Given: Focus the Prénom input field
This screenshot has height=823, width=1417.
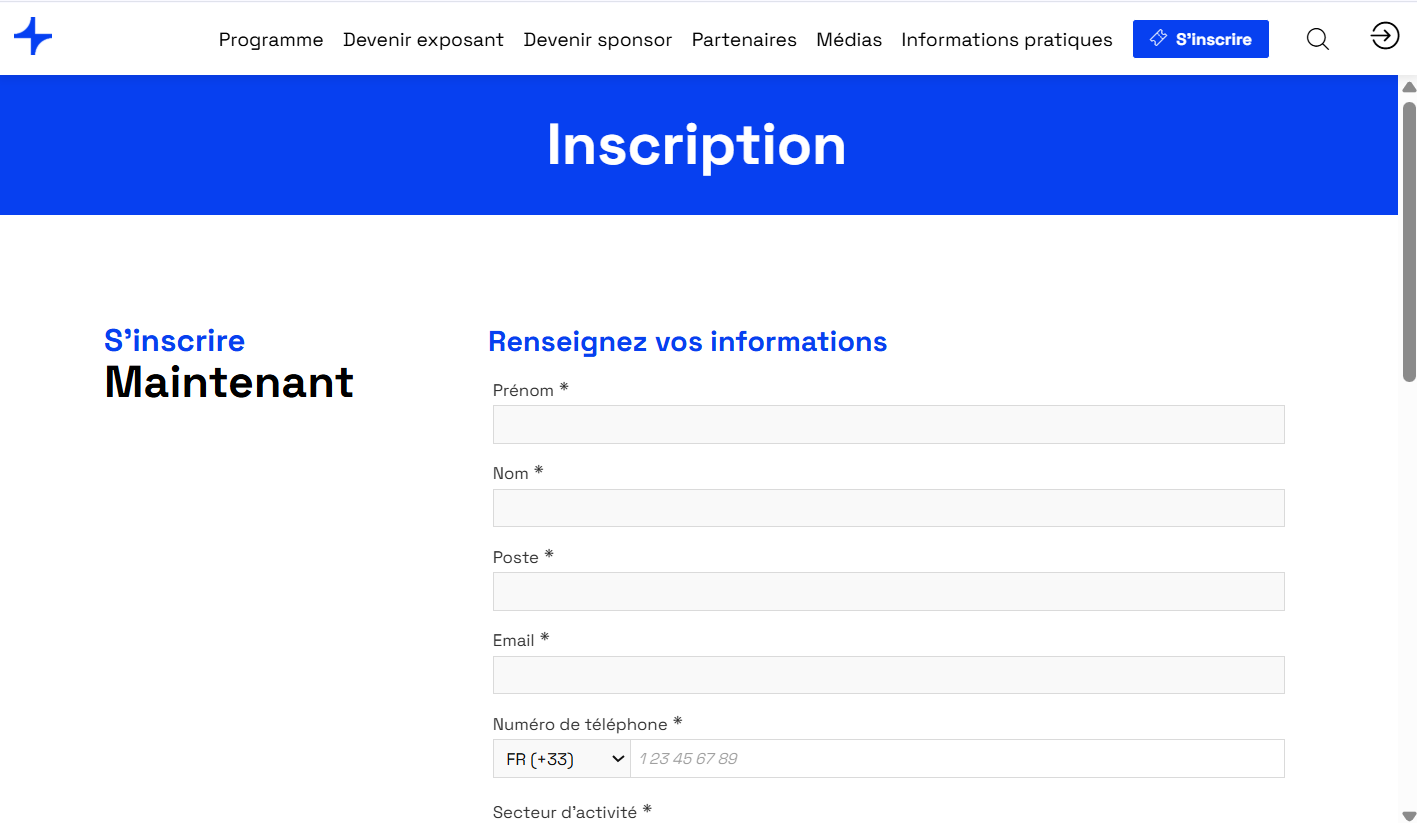Looking at the screenshot, I should click(x=888, y=424).
